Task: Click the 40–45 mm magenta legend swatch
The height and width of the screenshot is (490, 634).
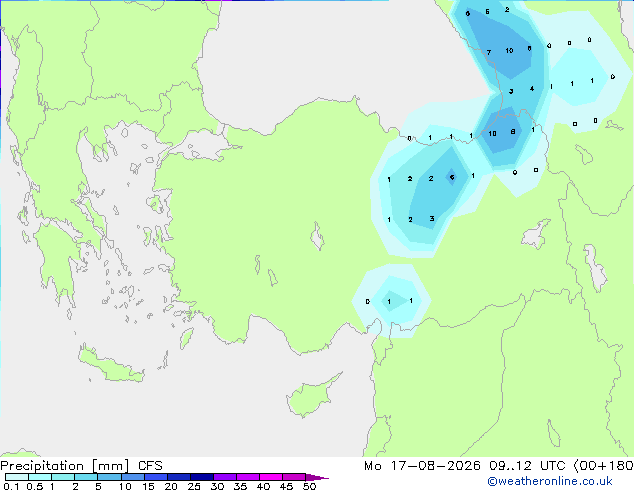Action: [271, 477]
